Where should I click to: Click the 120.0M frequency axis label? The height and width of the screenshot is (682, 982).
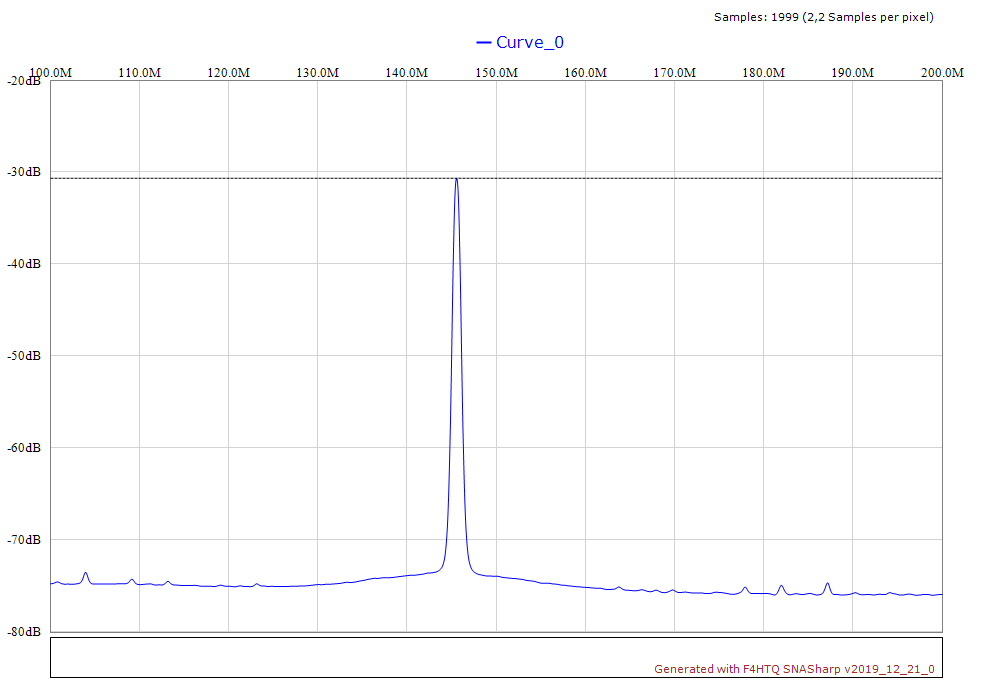[228, 73]
